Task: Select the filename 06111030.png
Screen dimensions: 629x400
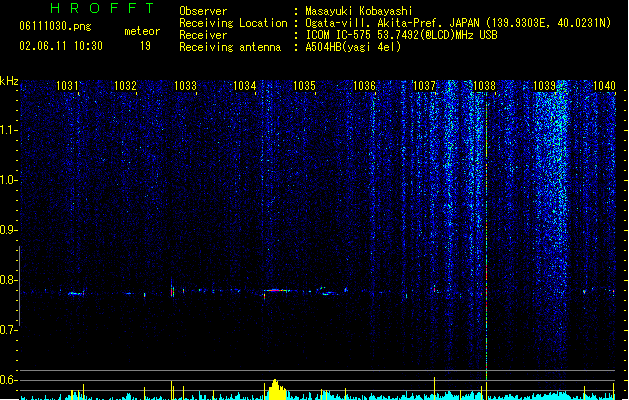Action: (55, 26)
